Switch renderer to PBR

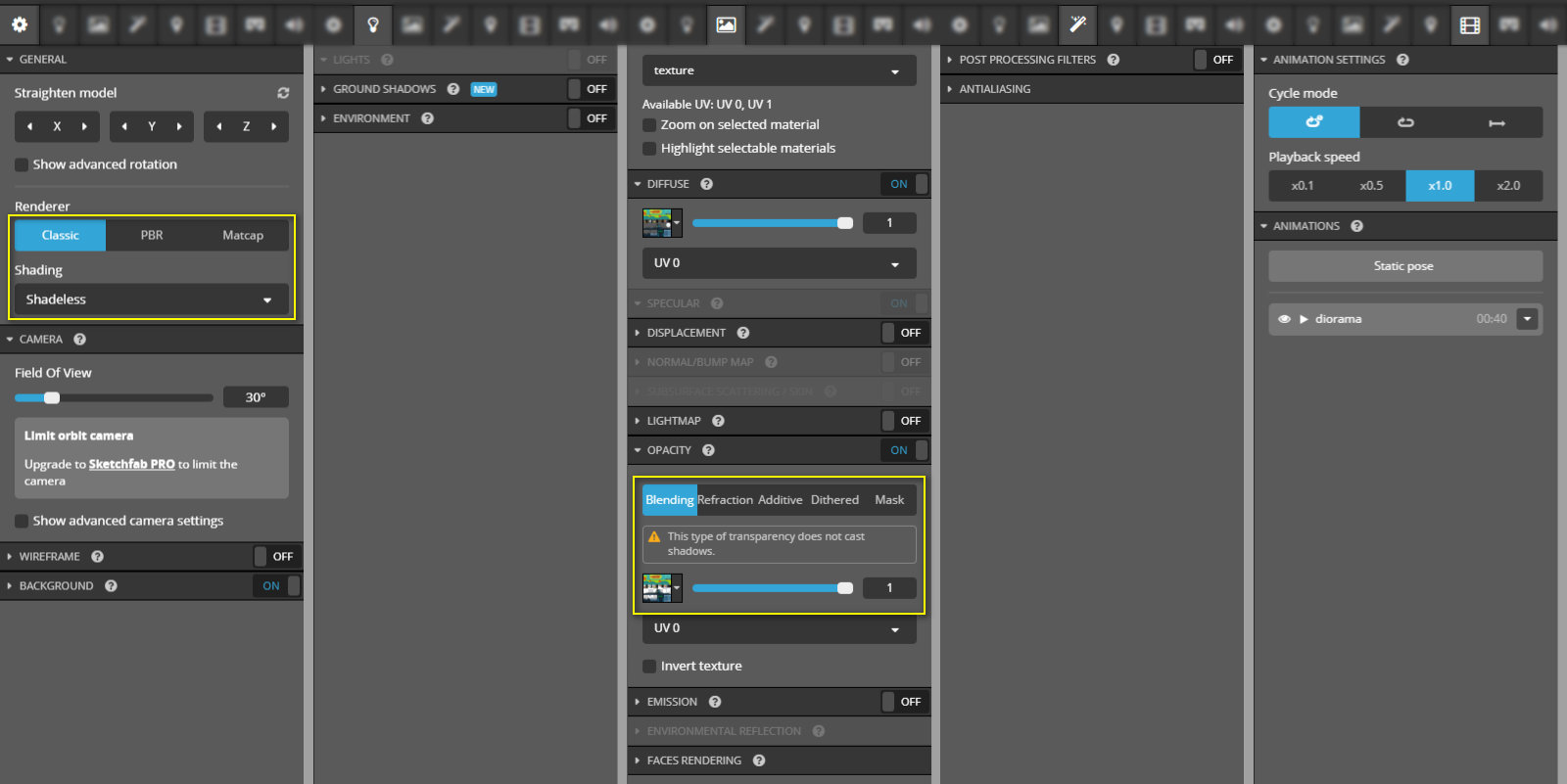tap(152, 235)
